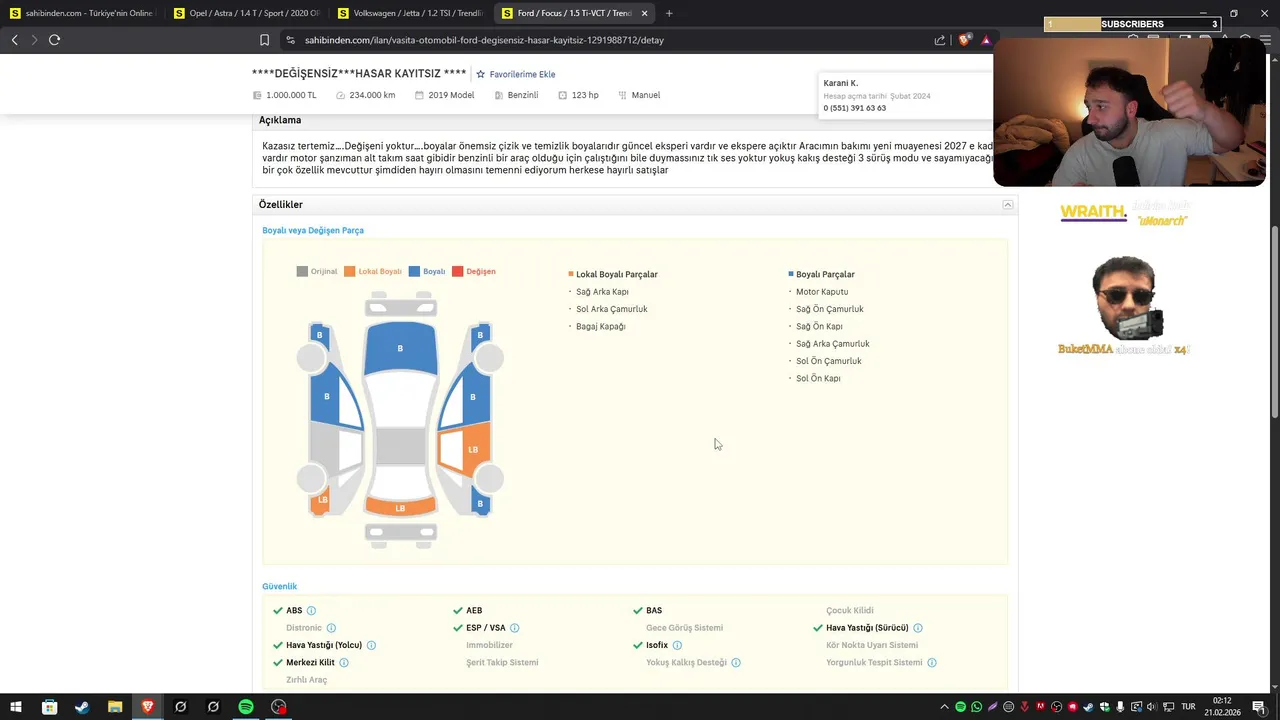Click the info icon next to Hava Yastığı (Yolcu)
The width and height of the screenshot is (1280, 720).
pos(371,645)
